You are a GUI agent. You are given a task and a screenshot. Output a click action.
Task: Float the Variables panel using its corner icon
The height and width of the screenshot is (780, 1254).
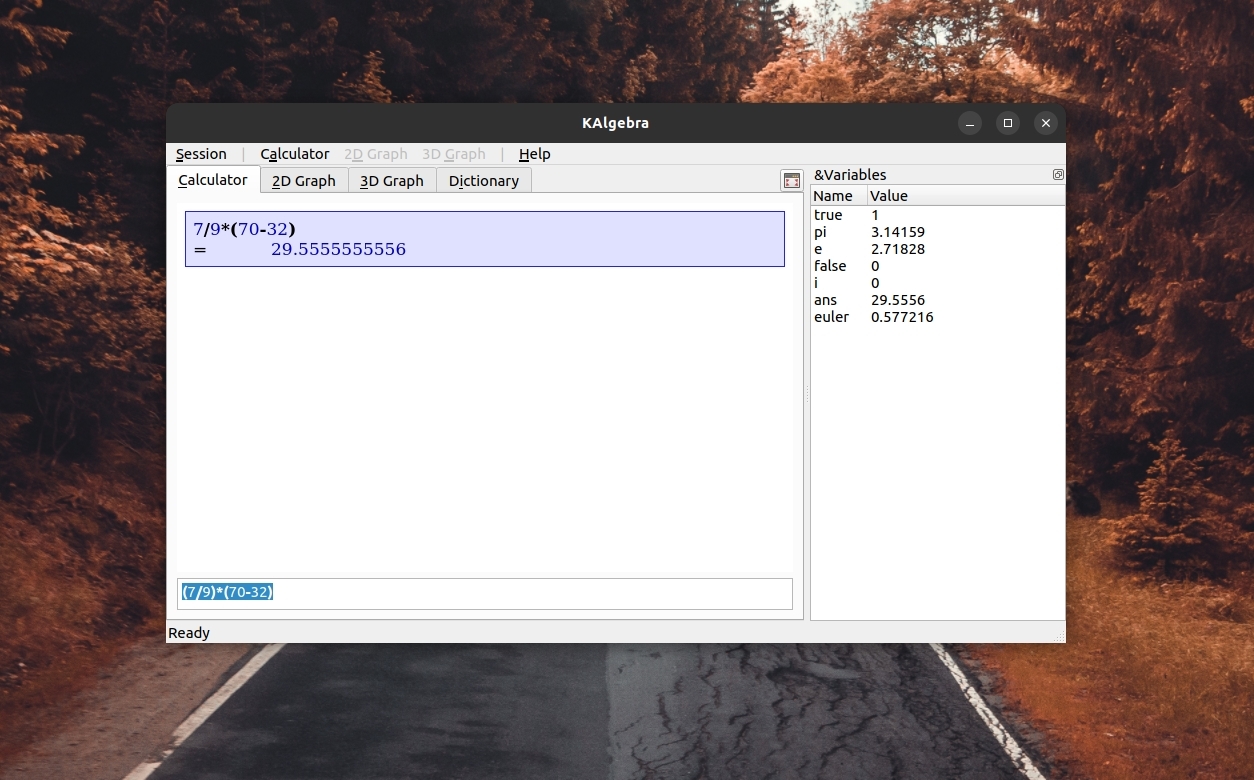click(1058, 175)
